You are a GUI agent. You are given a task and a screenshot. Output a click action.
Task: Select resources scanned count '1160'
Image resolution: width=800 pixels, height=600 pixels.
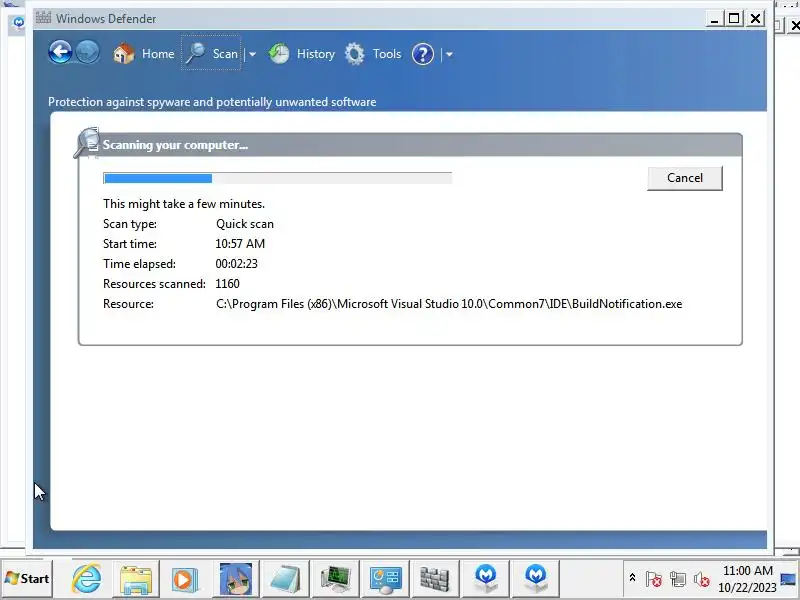pos(228,284)
